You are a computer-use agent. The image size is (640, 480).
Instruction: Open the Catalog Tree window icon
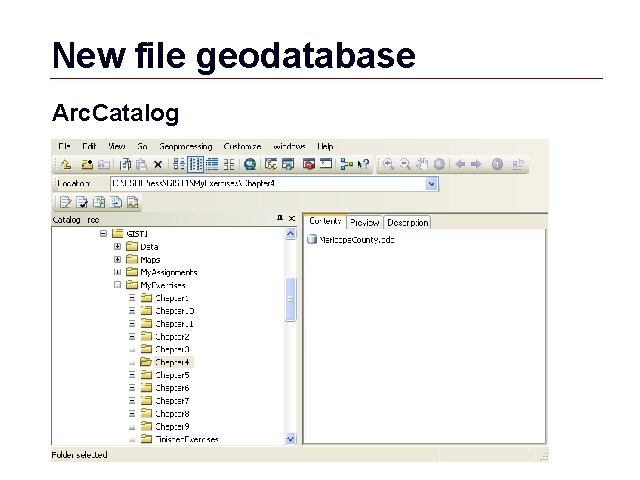271,164
